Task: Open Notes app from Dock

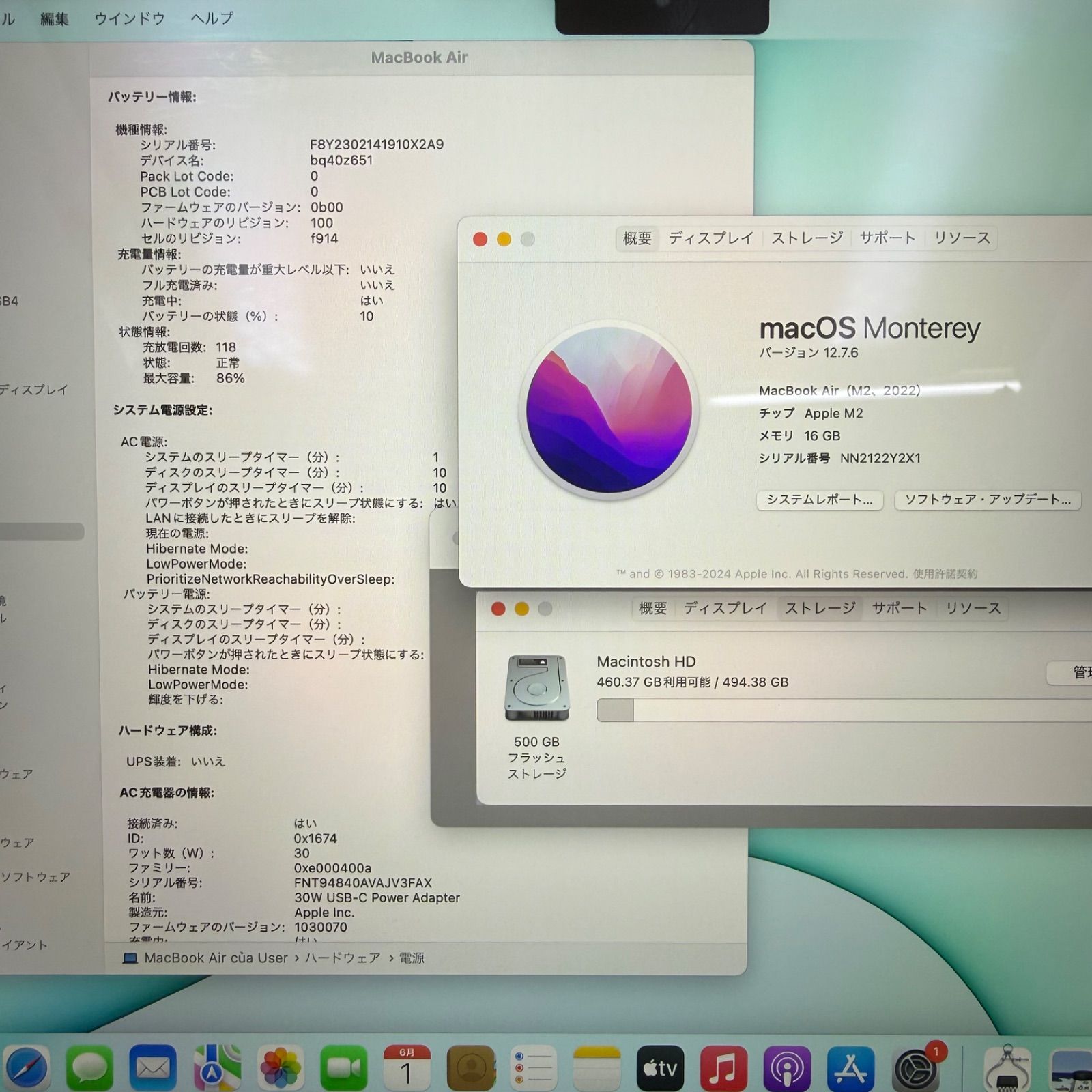Action: click(597, 1067)
